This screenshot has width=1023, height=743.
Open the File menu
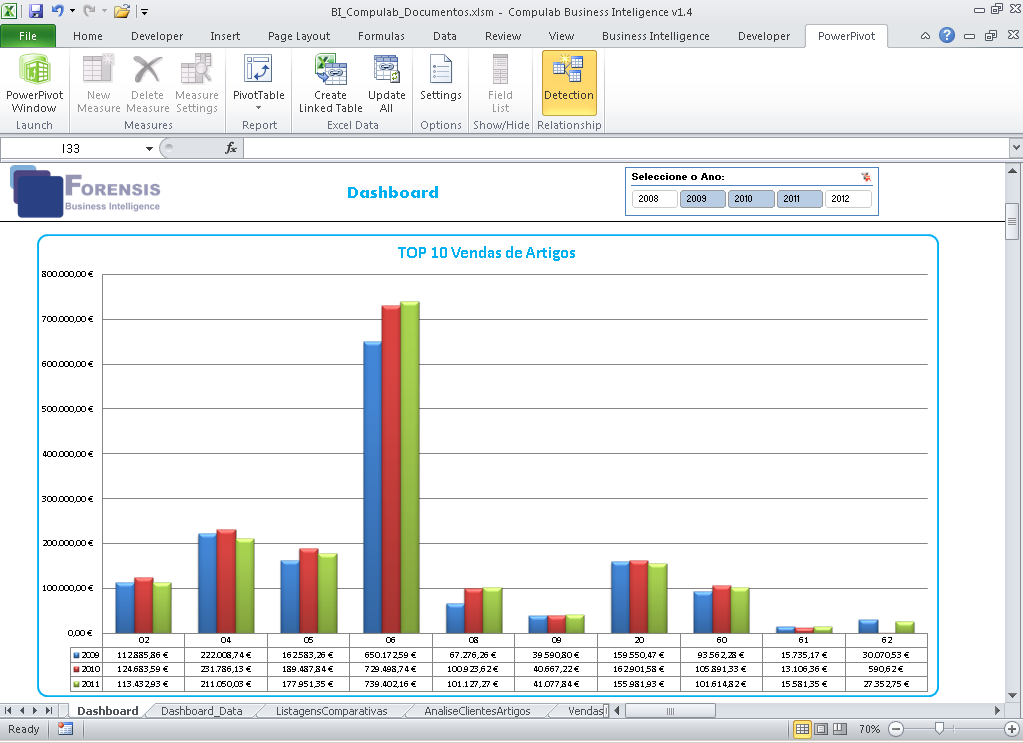pos(29,36)
